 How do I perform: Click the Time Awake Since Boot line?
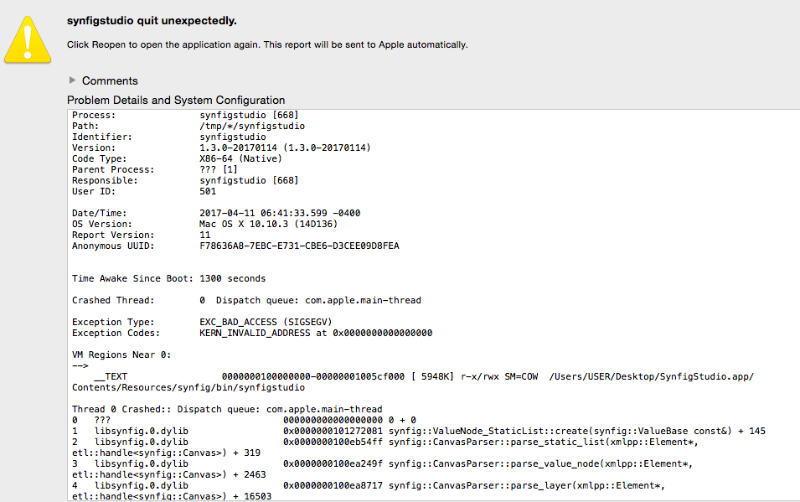169,278
